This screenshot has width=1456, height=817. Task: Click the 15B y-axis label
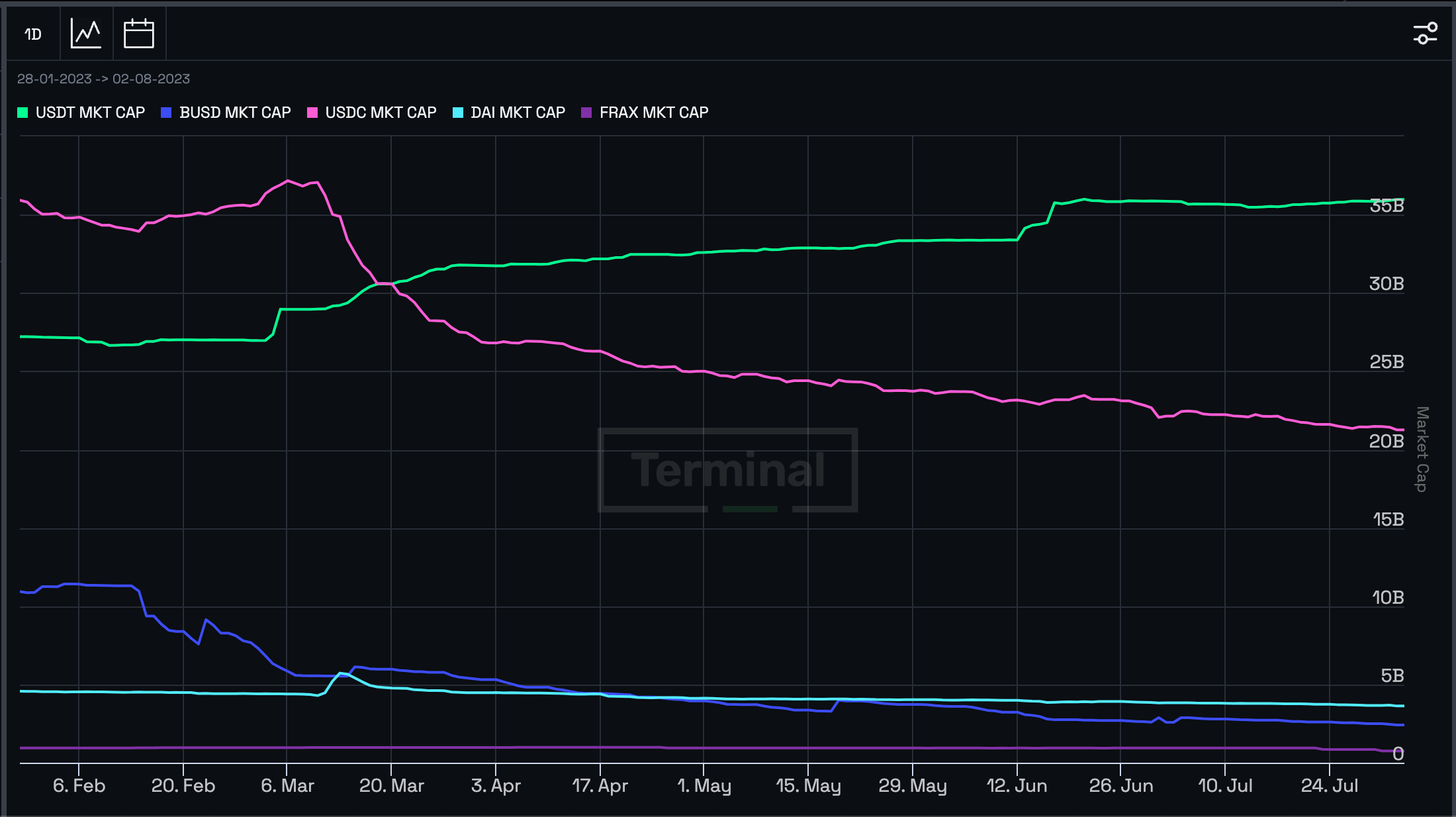pyautogui.click(x=1388, y=520)
